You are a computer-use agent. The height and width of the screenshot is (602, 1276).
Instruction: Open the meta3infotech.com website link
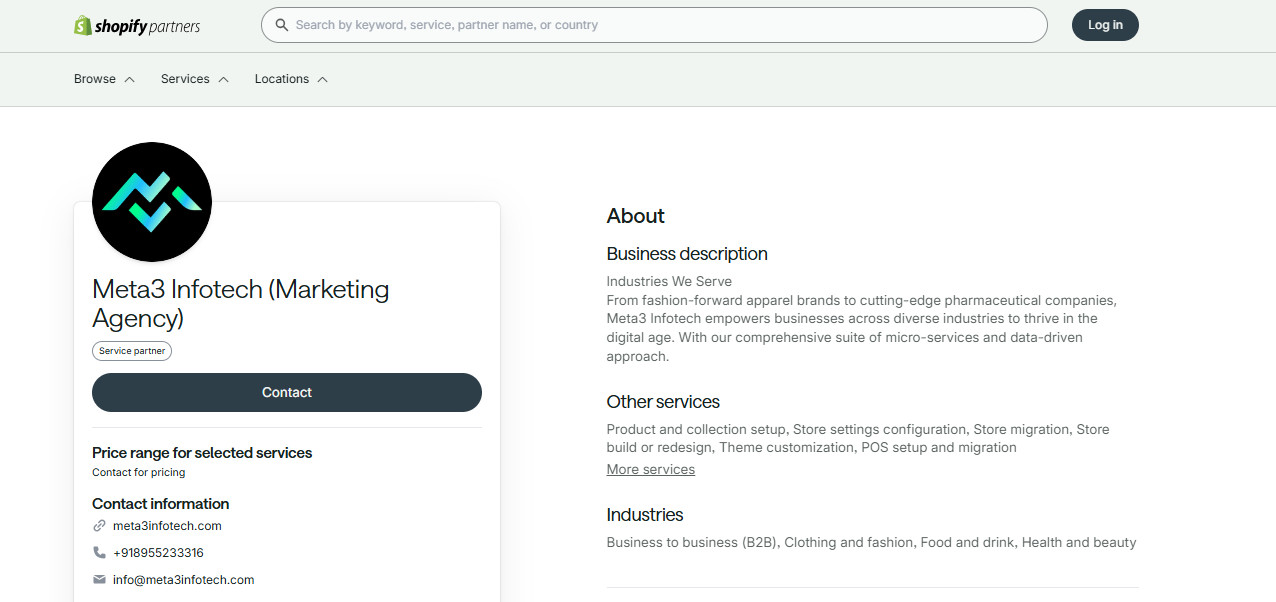pyautogui.click(x=167, y=526)
